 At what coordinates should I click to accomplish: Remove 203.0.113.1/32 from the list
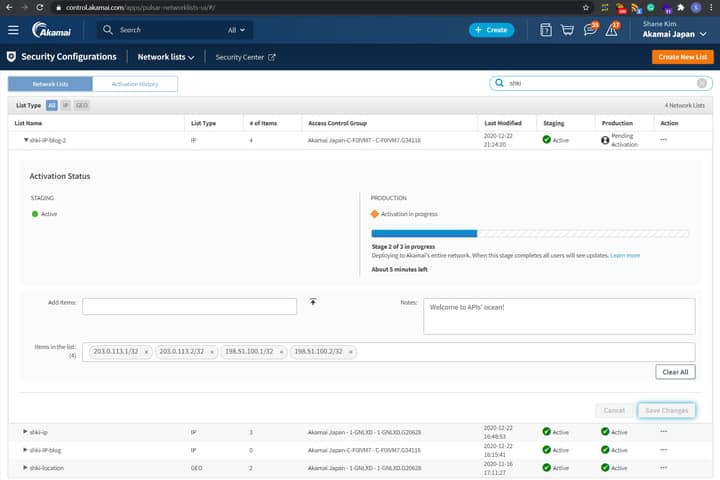click(x=146, y=352)
